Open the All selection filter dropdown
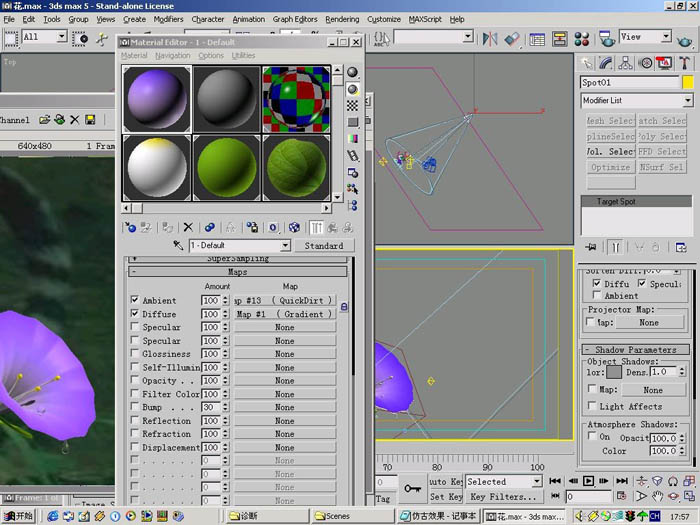The image size is (700, 525). coord(62,36)
